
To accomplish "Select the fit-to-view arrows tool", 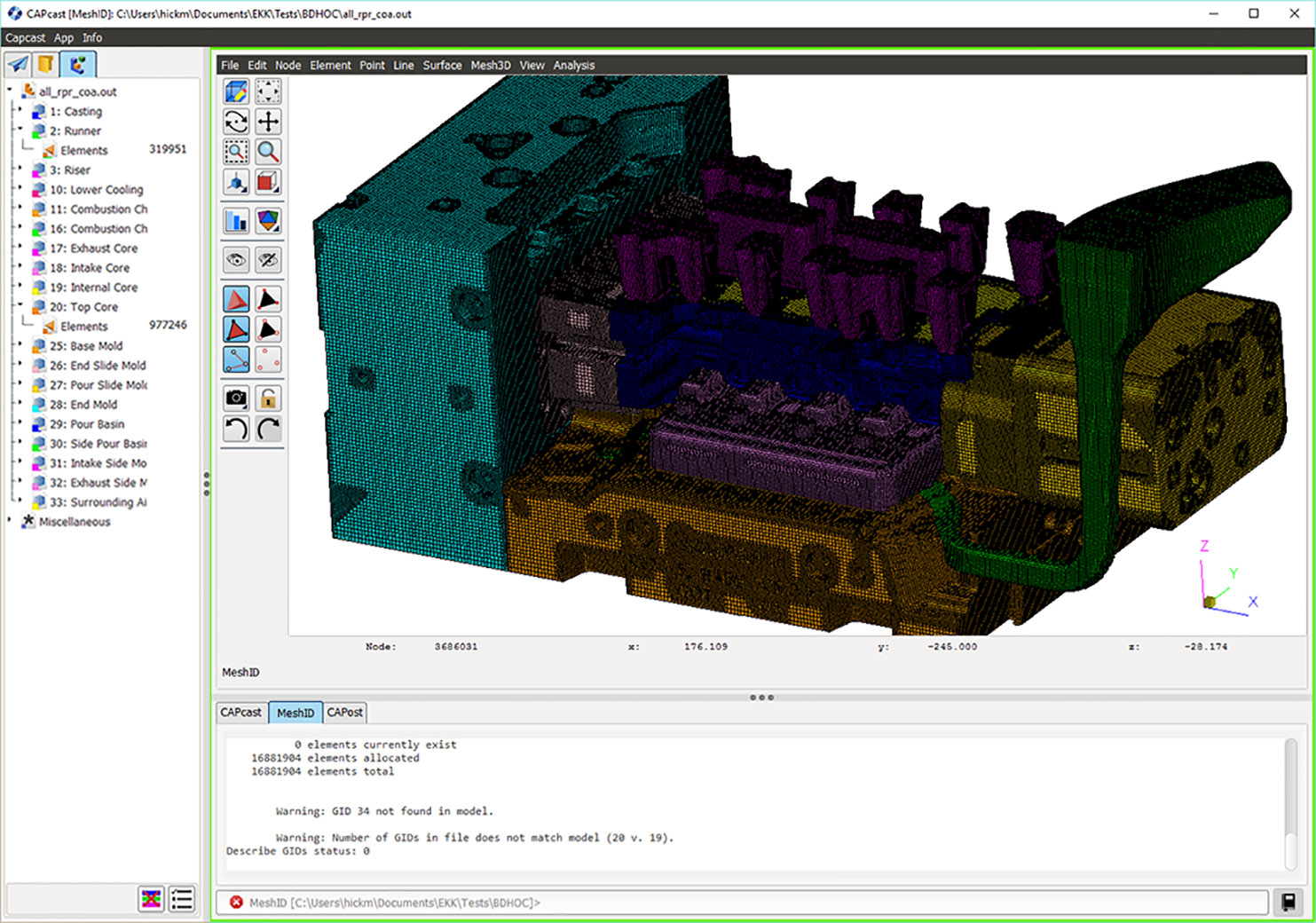I will (x=268, y=91).
